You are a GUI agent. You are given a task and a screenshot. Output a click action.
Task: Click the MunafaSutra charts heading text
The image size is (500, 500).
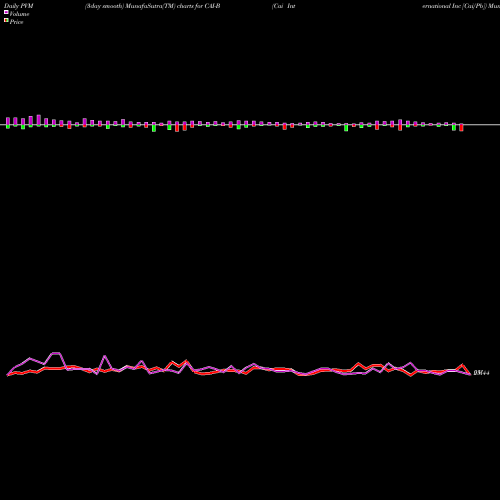tap(152, 6)
